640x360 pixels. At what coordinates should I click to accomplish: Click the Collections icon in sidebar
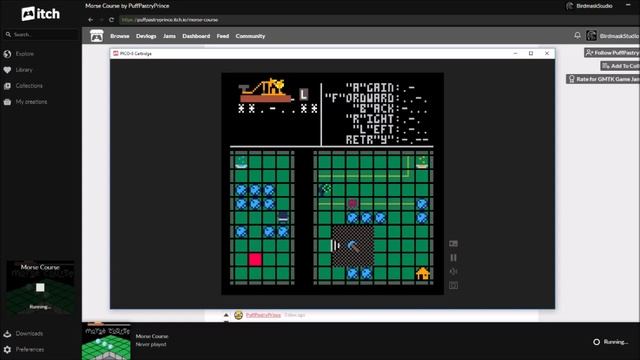pos(7,86)
